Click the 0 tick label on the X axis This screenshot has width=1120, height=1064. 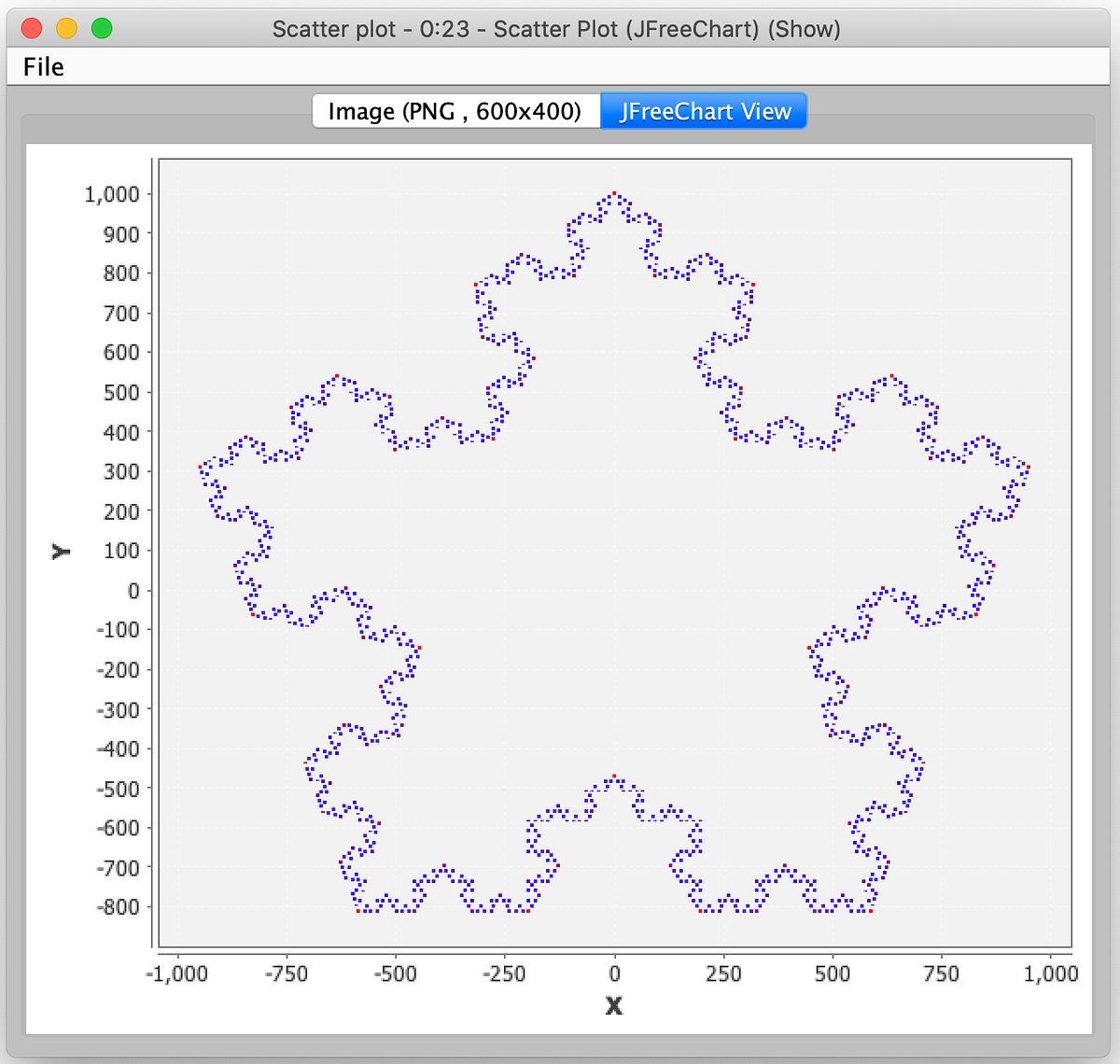614,973
